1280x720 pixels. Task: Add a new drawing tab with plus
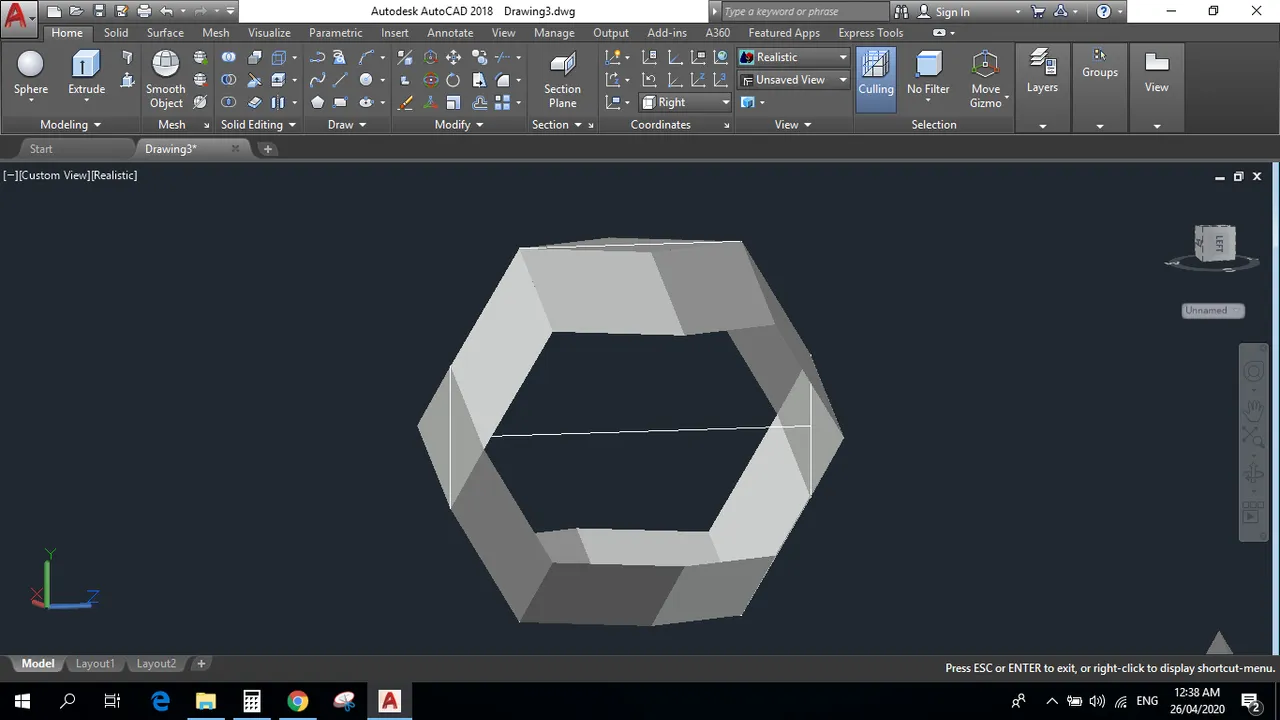point(267,148)
